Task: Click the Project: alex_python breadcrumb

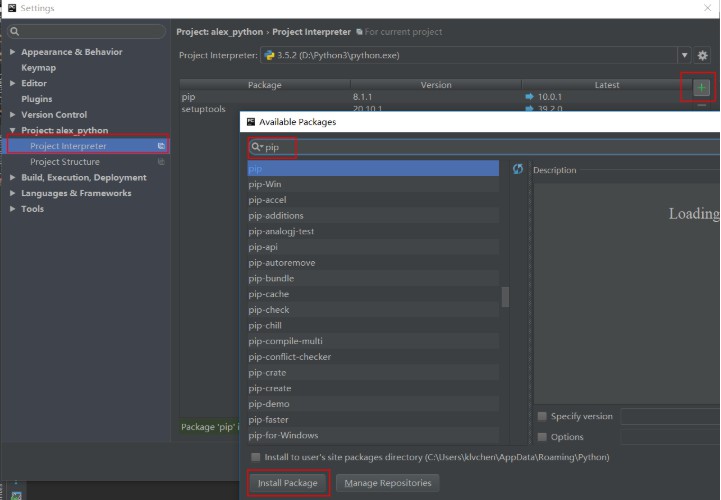Action: click(220, 32)
